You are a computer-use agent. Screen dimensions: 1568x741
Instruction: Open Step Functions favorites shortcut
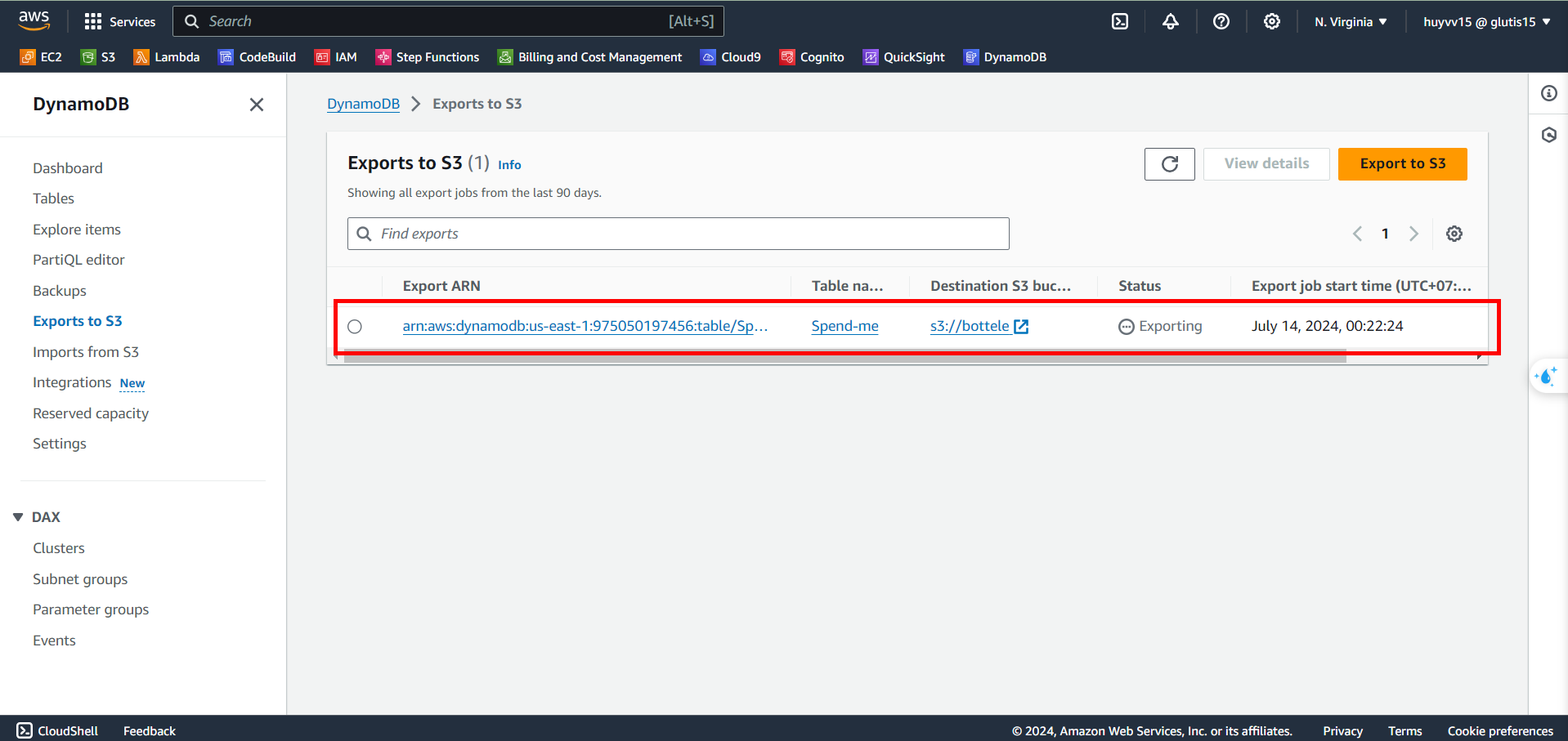point(428,56)
